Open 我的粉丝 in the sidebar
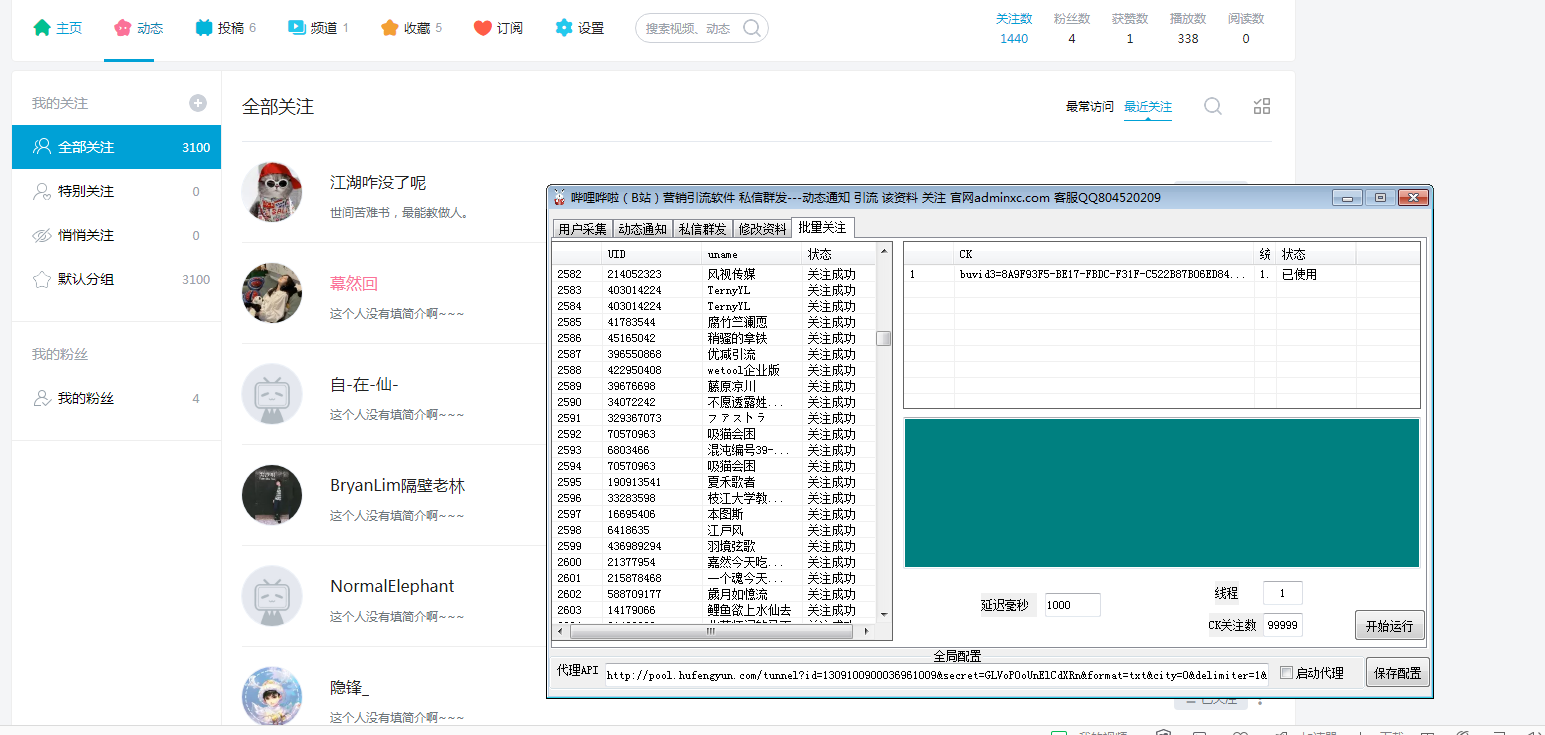 click(86, 398)
